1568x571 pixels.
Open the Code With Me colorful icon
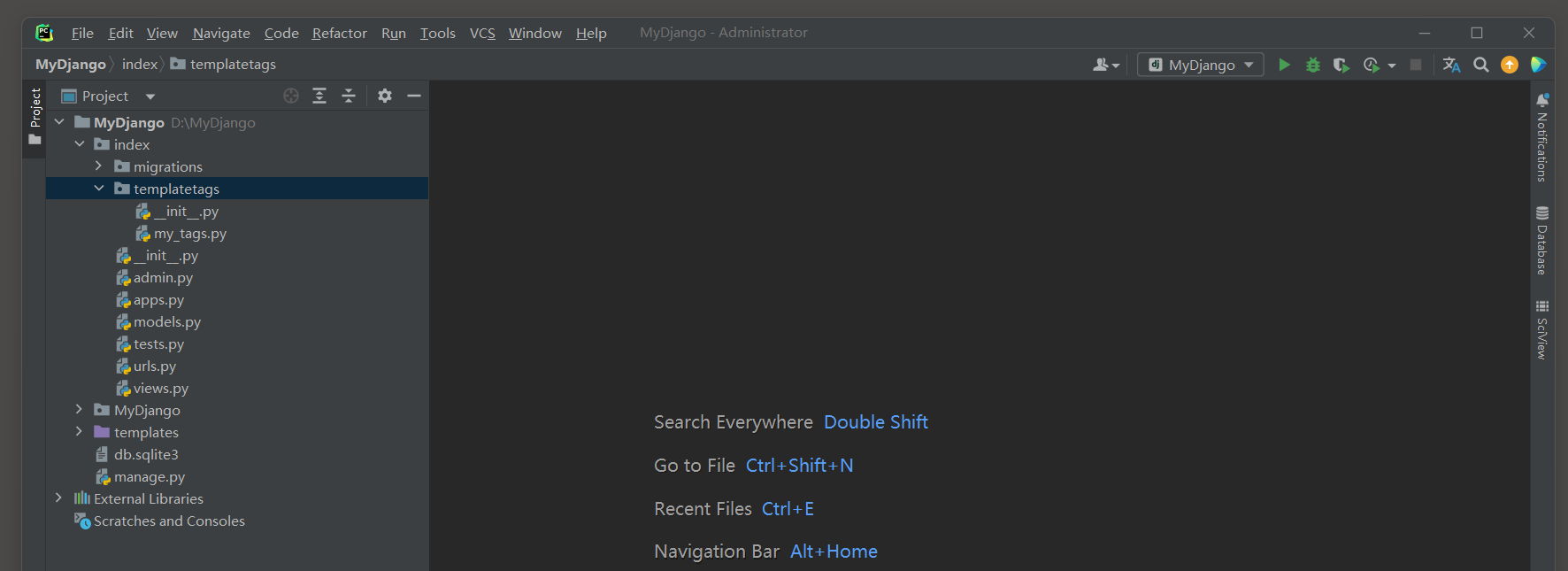(x=1539, y=65)
